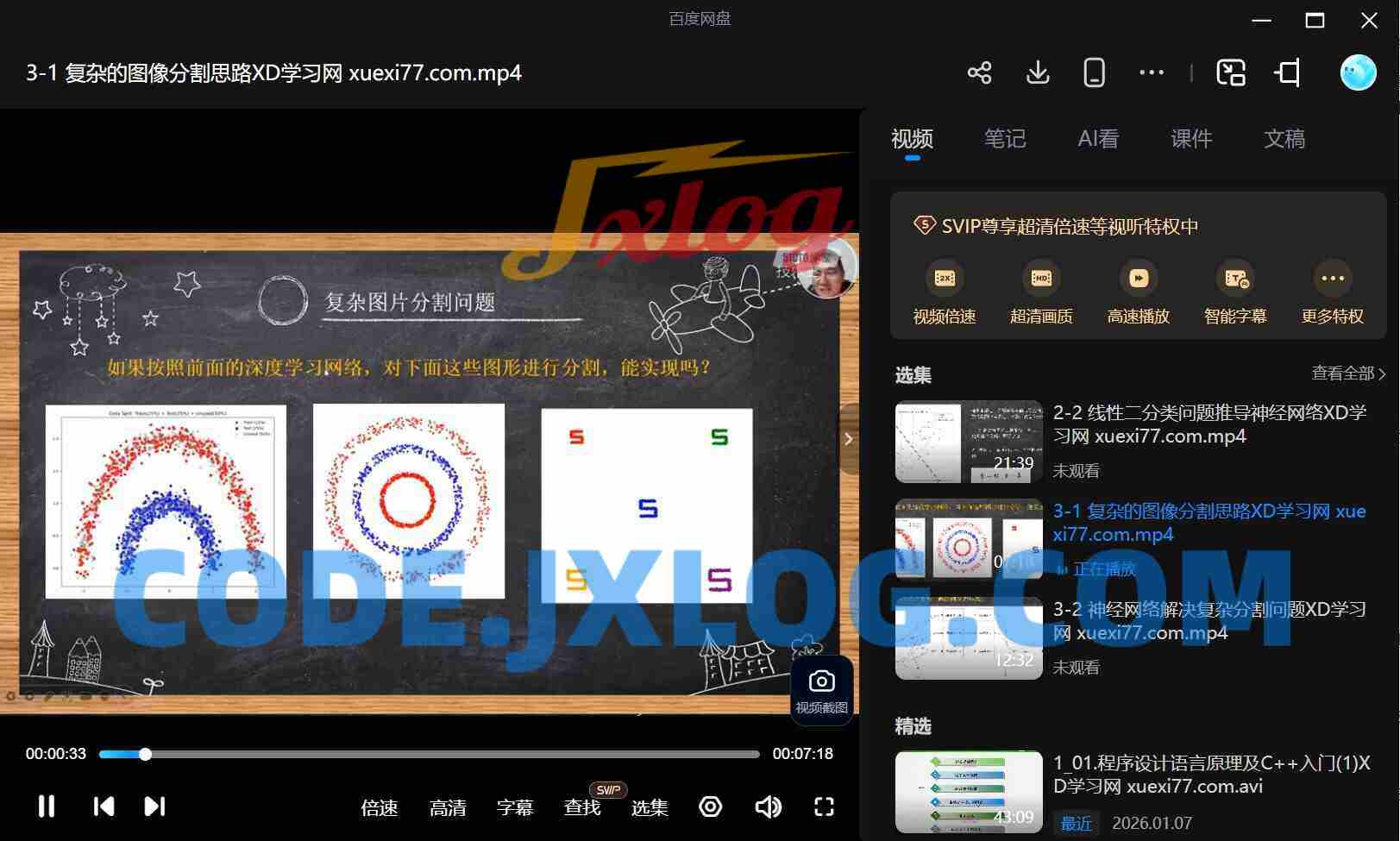Click the total duration 00:07:18
Viewport: 1400px width, 841px height.
(803, 754)
